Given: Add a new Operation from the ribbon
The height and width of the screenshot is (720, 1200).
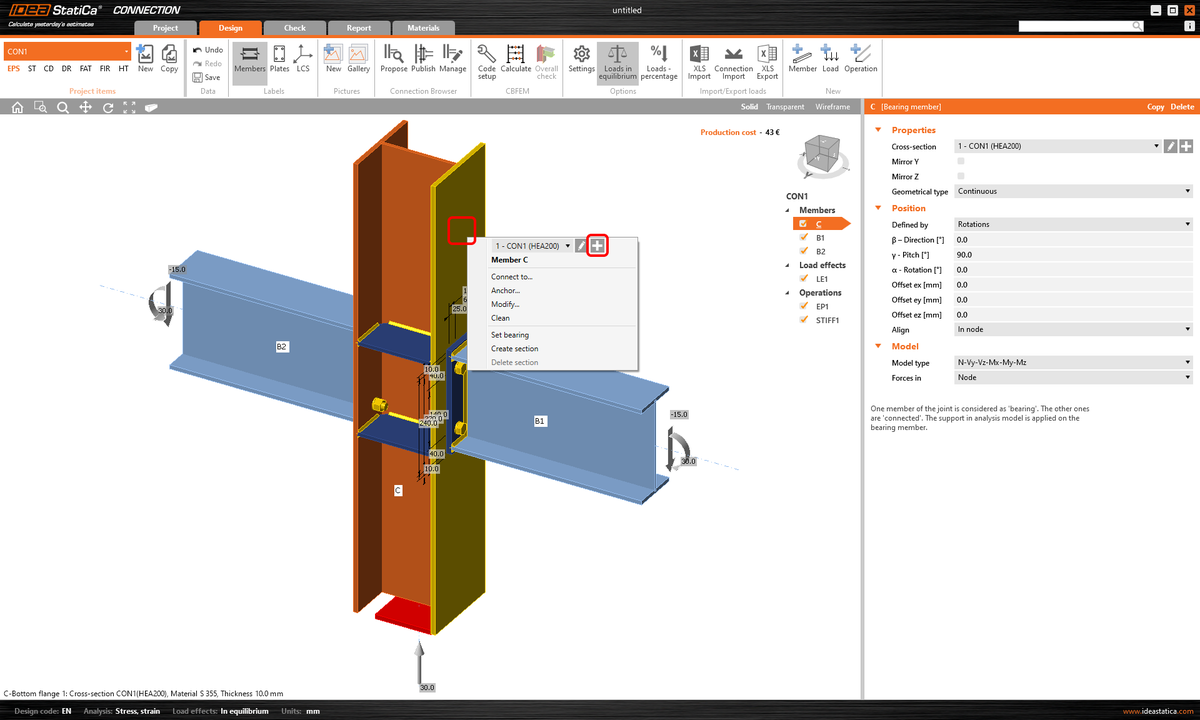Looking at the screenshot, I should (860, 62).
